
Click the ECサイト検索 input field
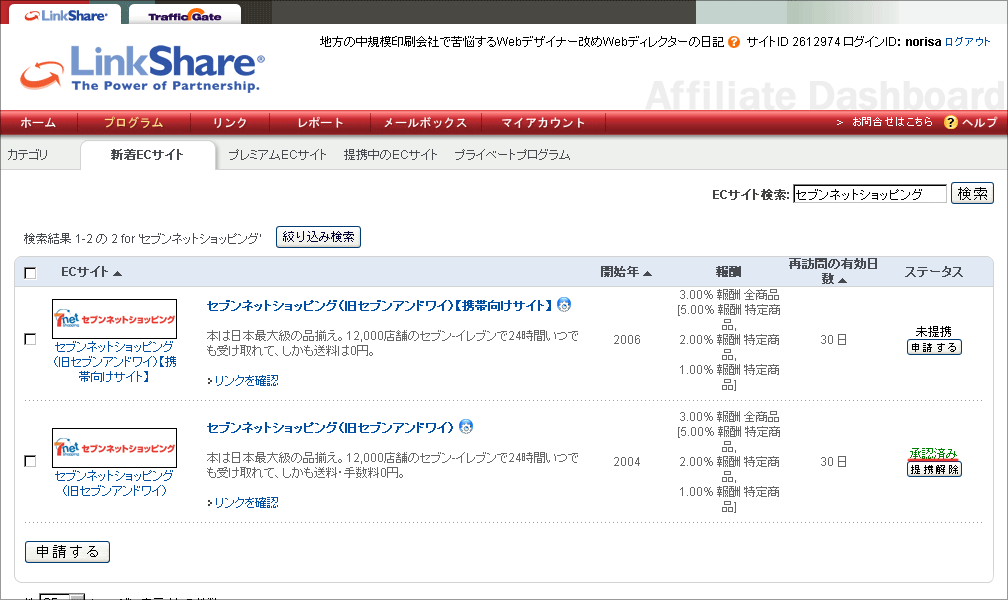870,194
